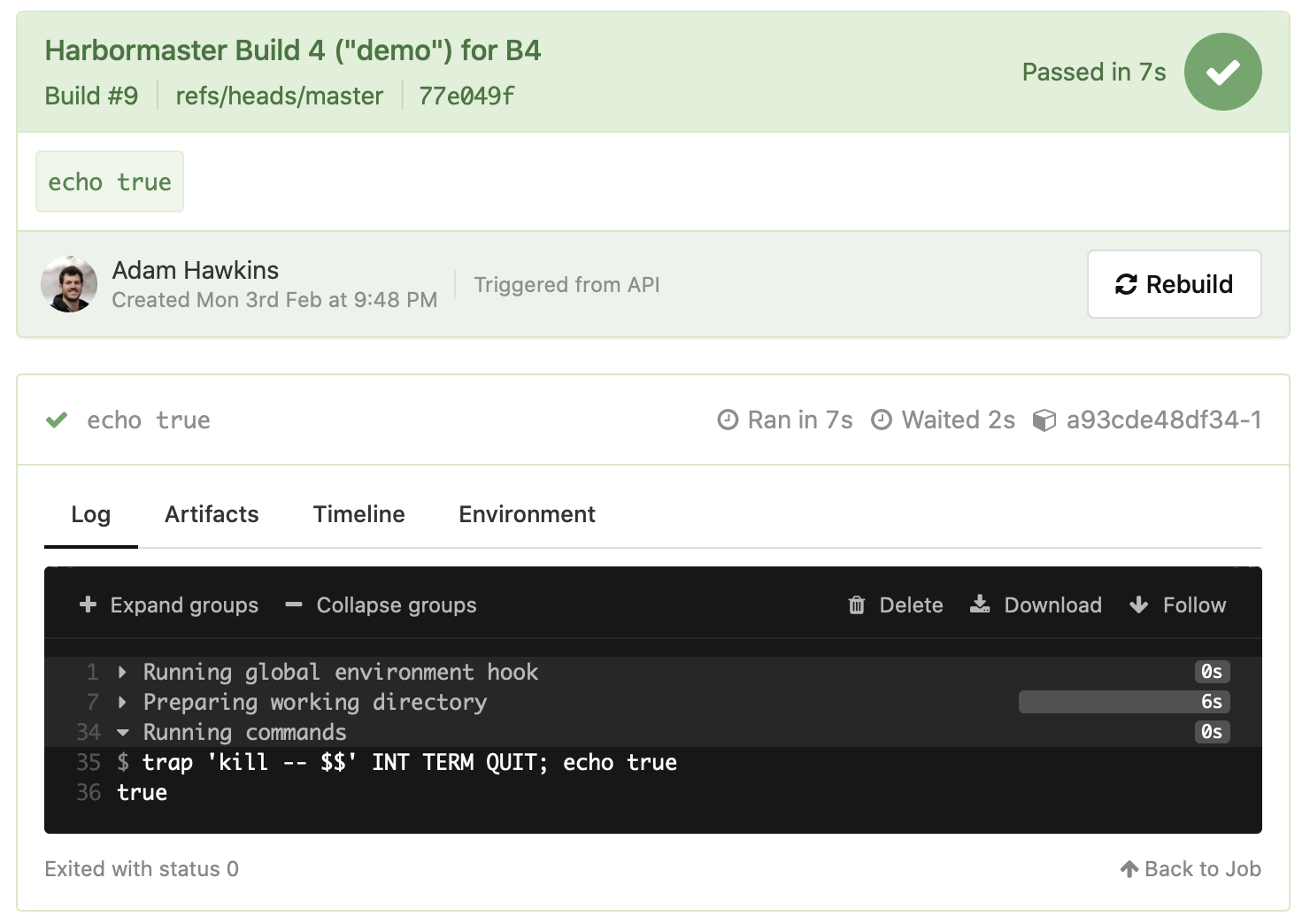The image size is (1310, 924).
Task: Expand the Preparing working directory group
Action: 122,702
